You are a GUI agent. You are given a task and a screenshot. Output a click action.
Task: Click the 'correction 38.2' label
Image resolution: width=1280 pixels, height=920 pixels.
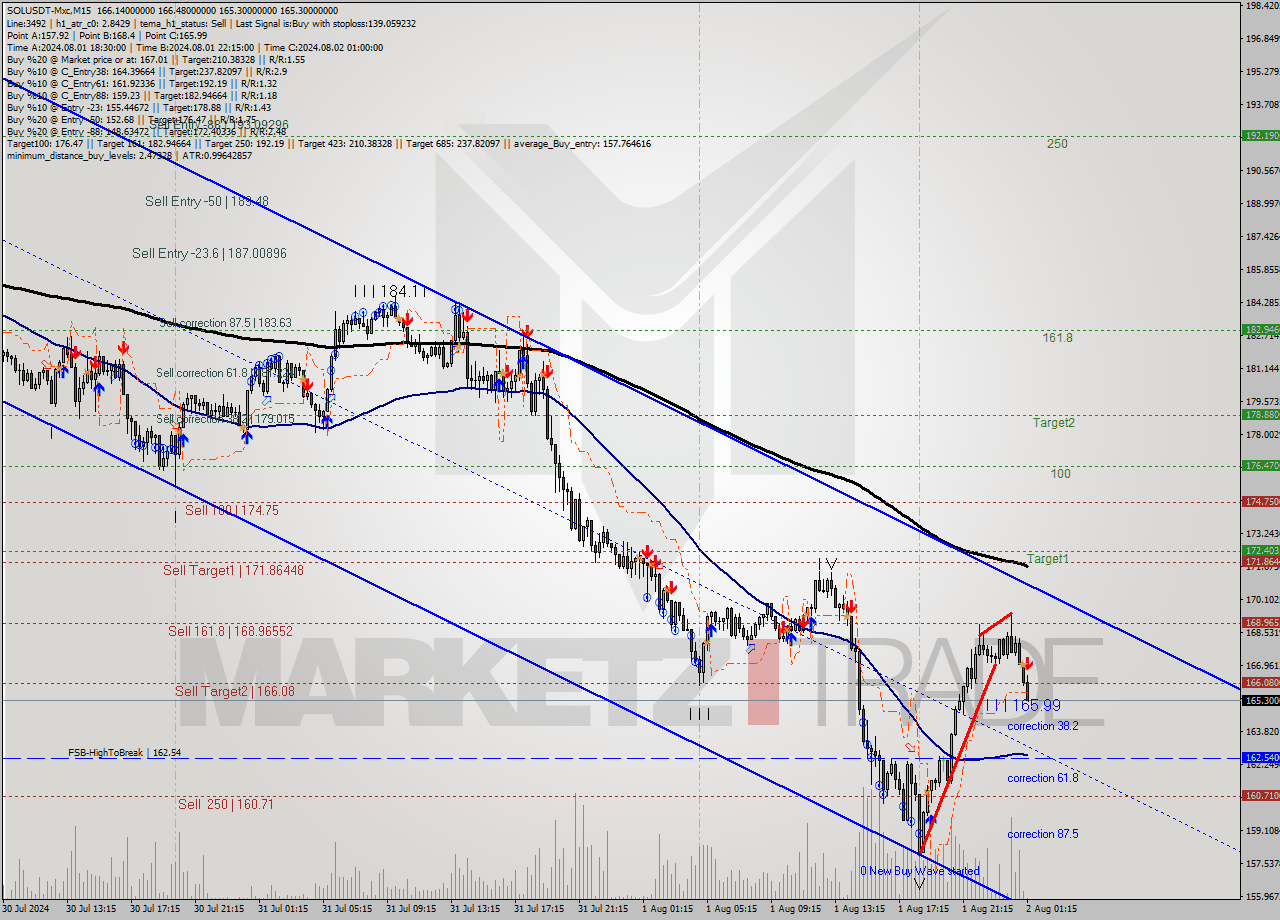(1043, 726)
